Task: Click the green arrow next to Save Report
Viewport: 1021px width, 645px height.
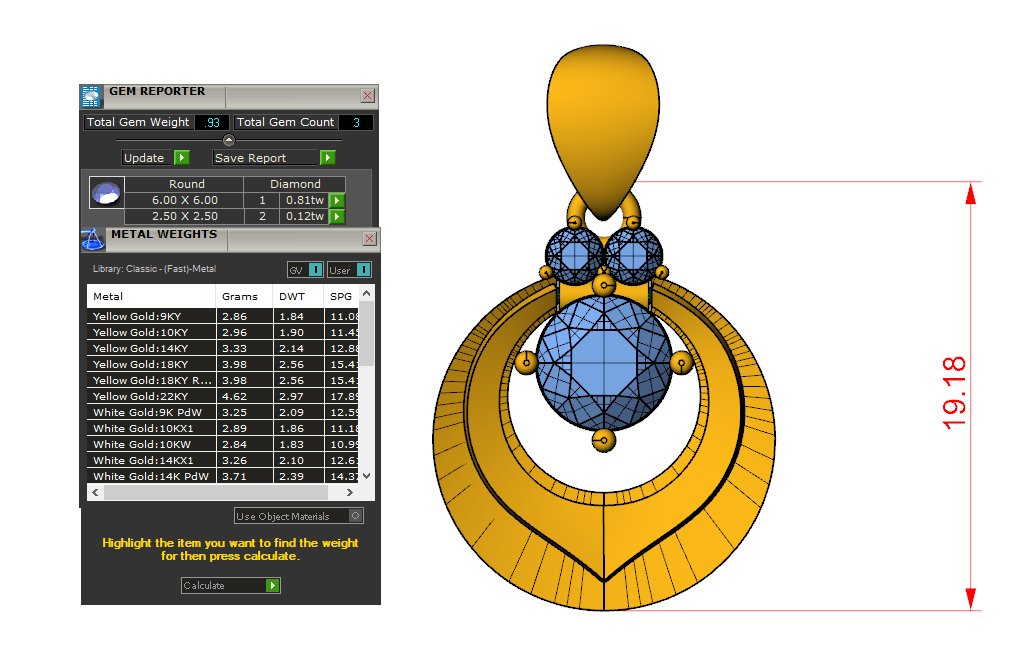Action: (x=328, y=158)
